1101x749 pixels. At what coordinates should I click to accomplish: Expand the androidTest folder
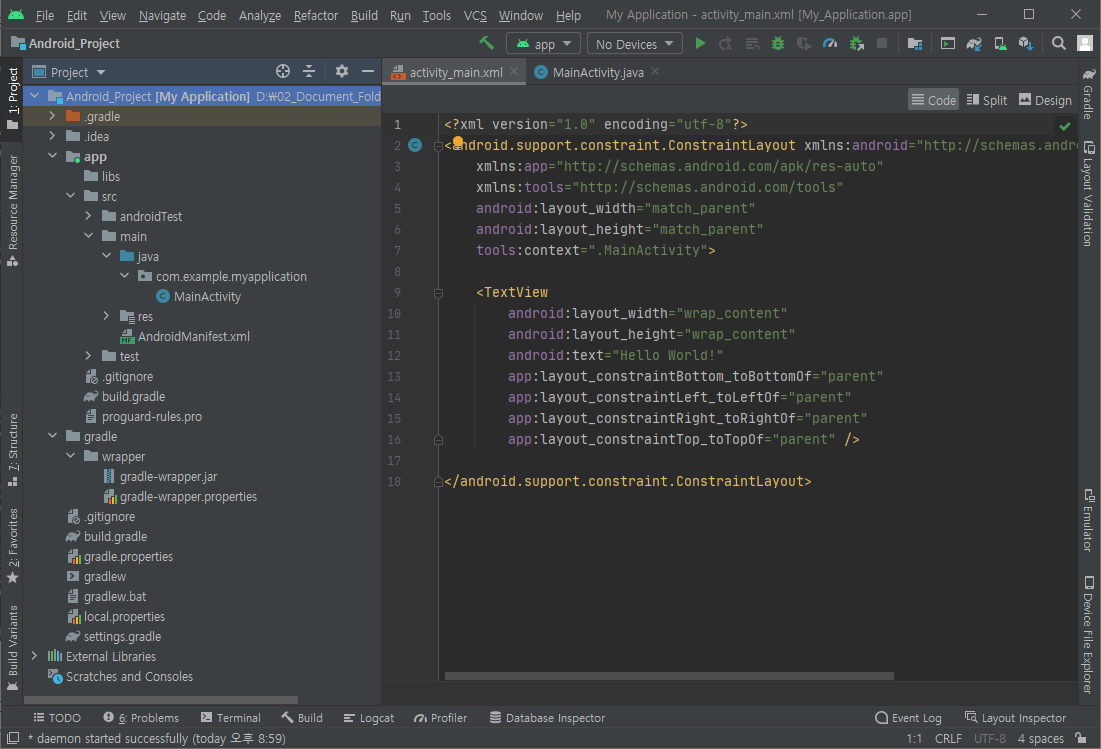(88, 216)
